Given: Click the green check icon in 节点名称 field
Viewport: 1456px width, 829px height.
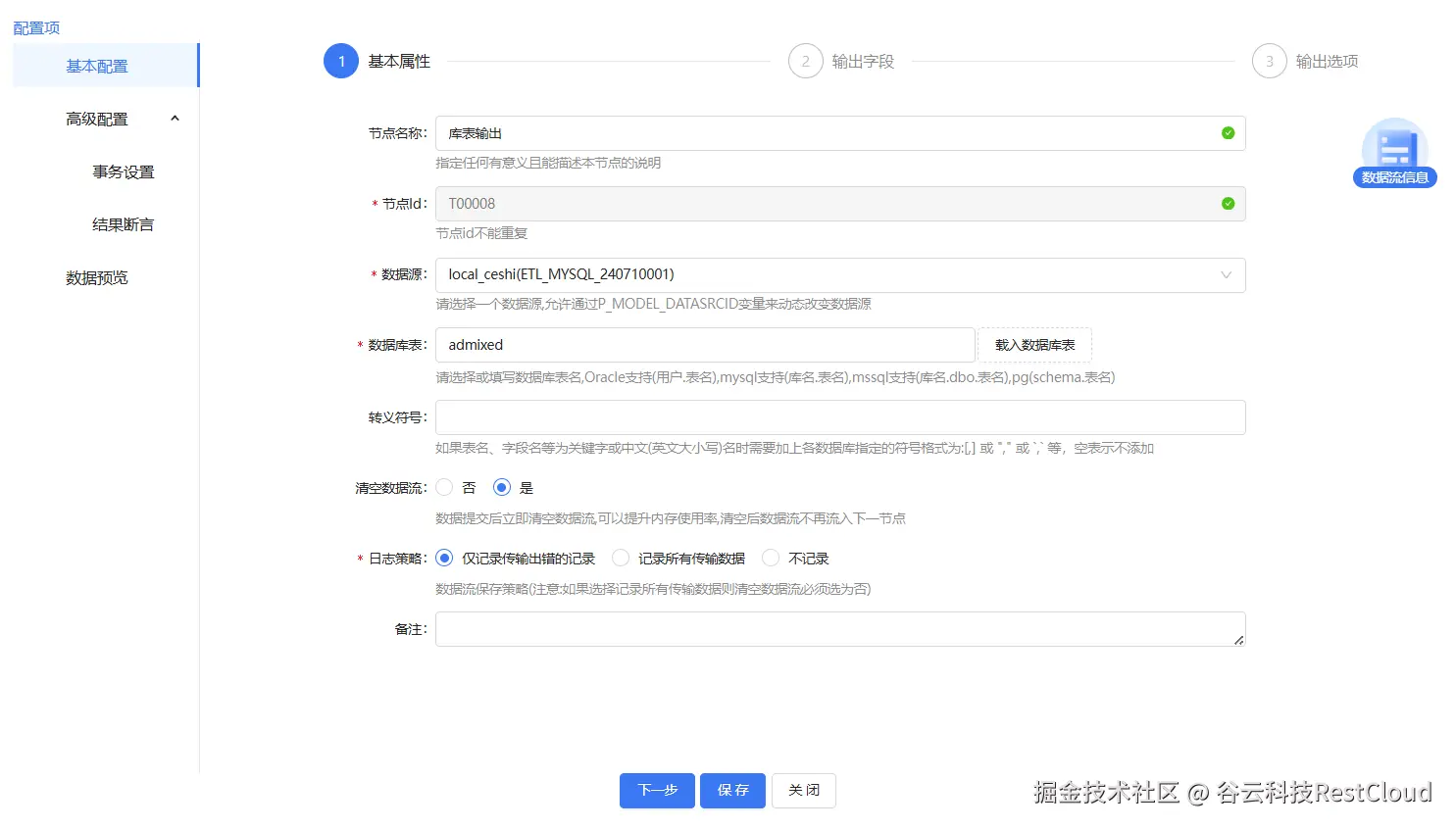Looking at the screenshot, I should click(x=1228, y=133).
